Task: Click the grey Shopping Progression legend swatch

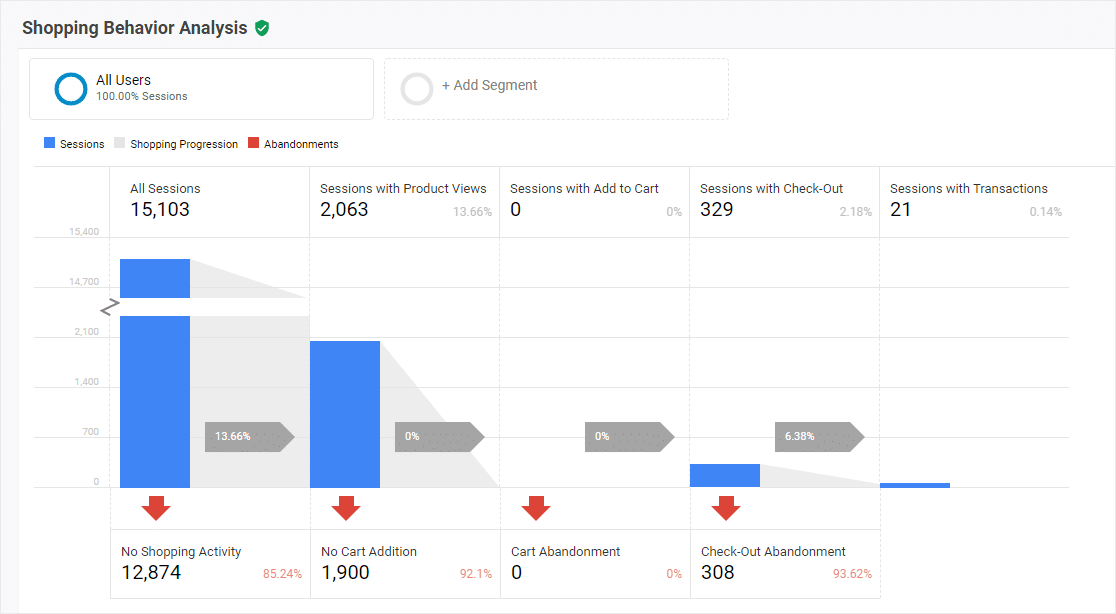Action: [x=120, y=143]
